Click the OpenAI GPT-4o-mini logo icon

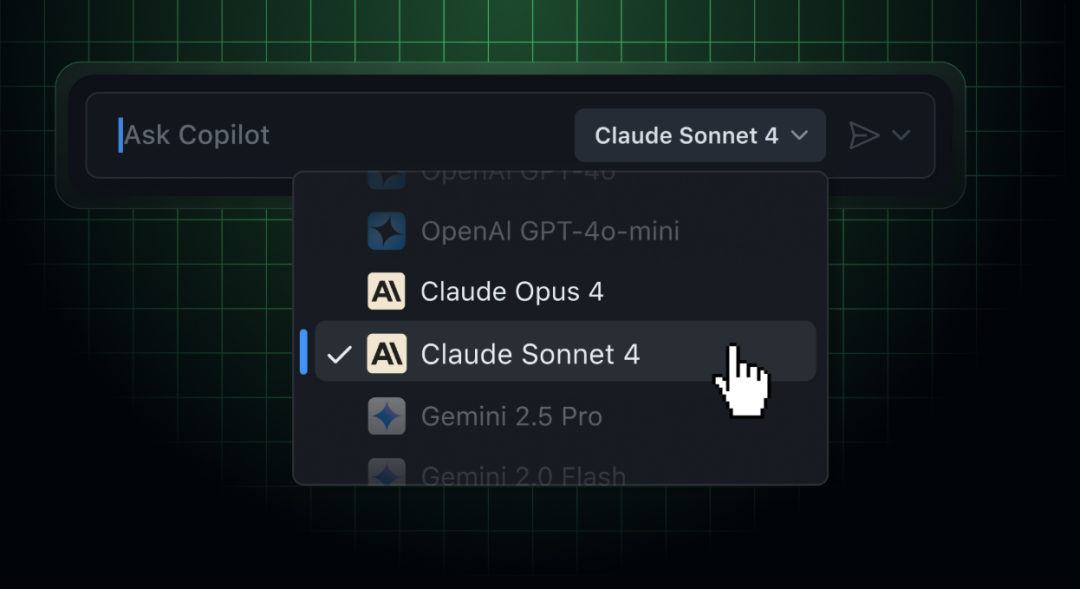[386, 231]
